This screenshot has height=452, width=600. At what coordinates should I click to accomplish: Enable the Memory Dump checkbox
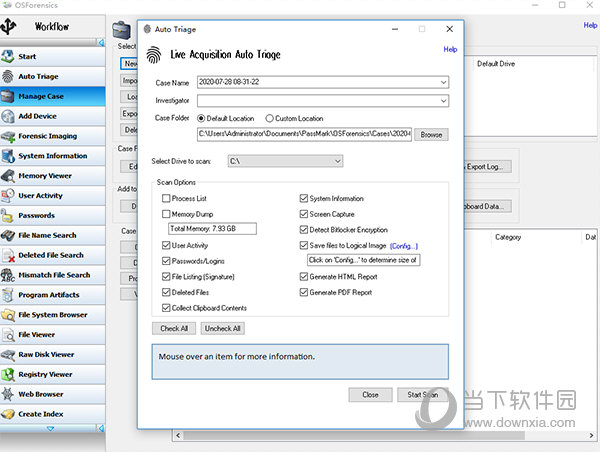166,214
